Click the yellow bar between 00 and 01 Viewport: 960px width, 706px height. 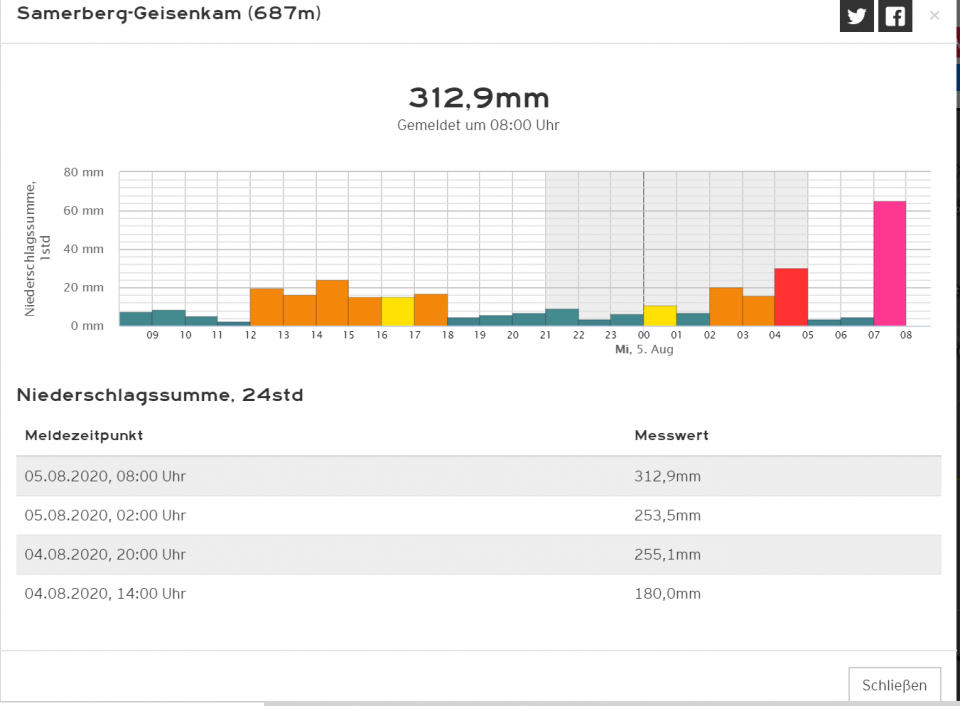pos(660,316)
